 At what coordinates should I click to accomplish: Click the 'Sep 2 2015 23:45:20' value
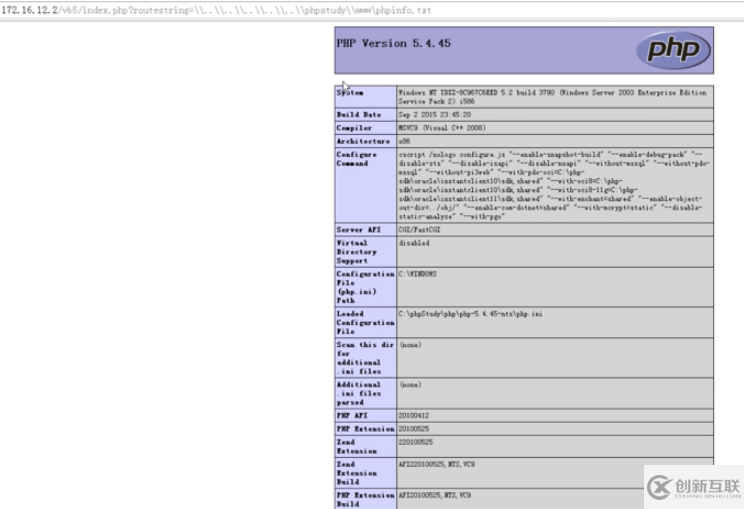(435, 115)
